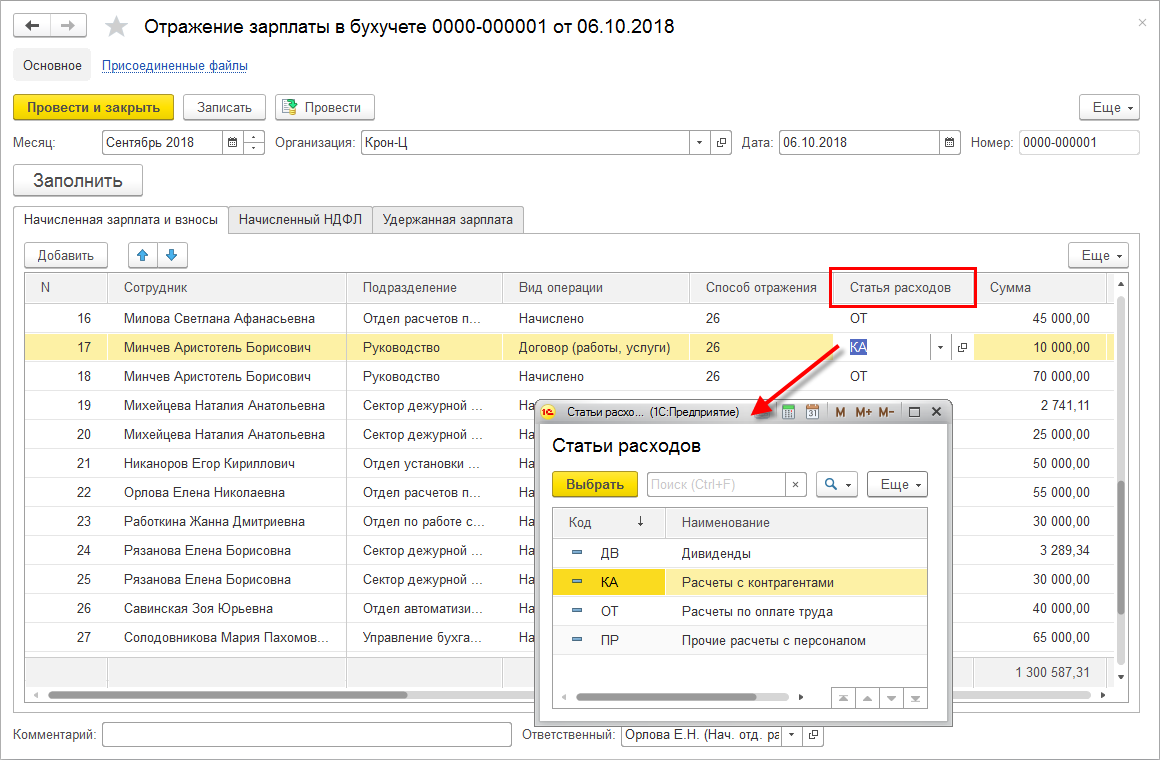Switch to Удержанная зарплата tab

(x=448, y=220)
